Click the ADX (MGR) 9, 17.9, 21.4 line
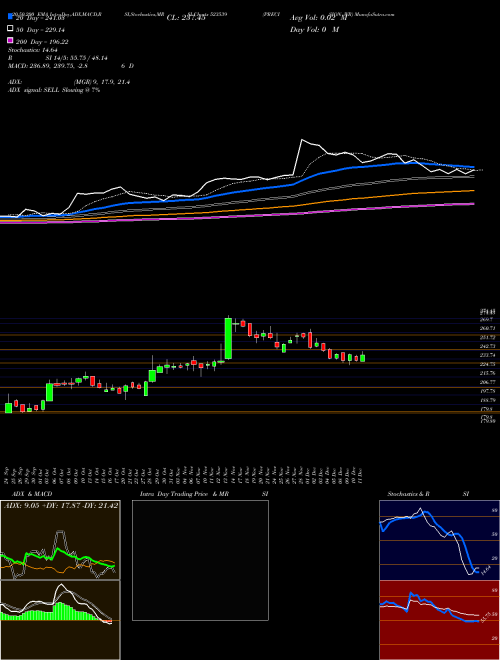 coord(69,82)
